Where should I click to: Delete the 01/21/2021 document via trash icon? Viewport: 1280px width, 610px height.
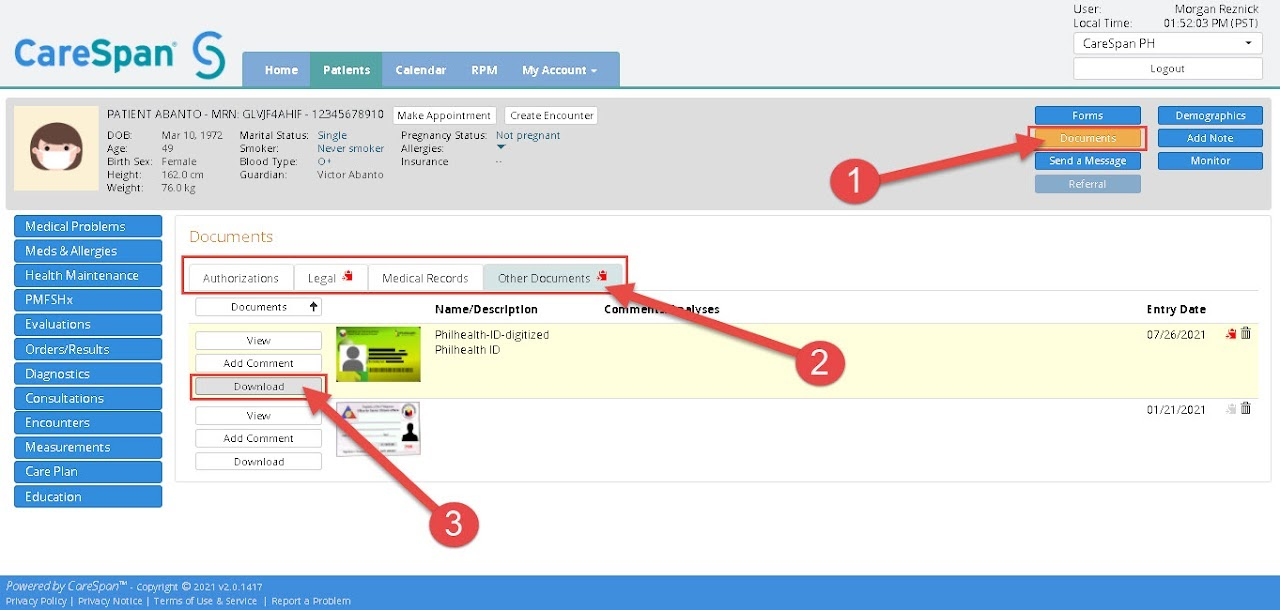click(1246, 409)
